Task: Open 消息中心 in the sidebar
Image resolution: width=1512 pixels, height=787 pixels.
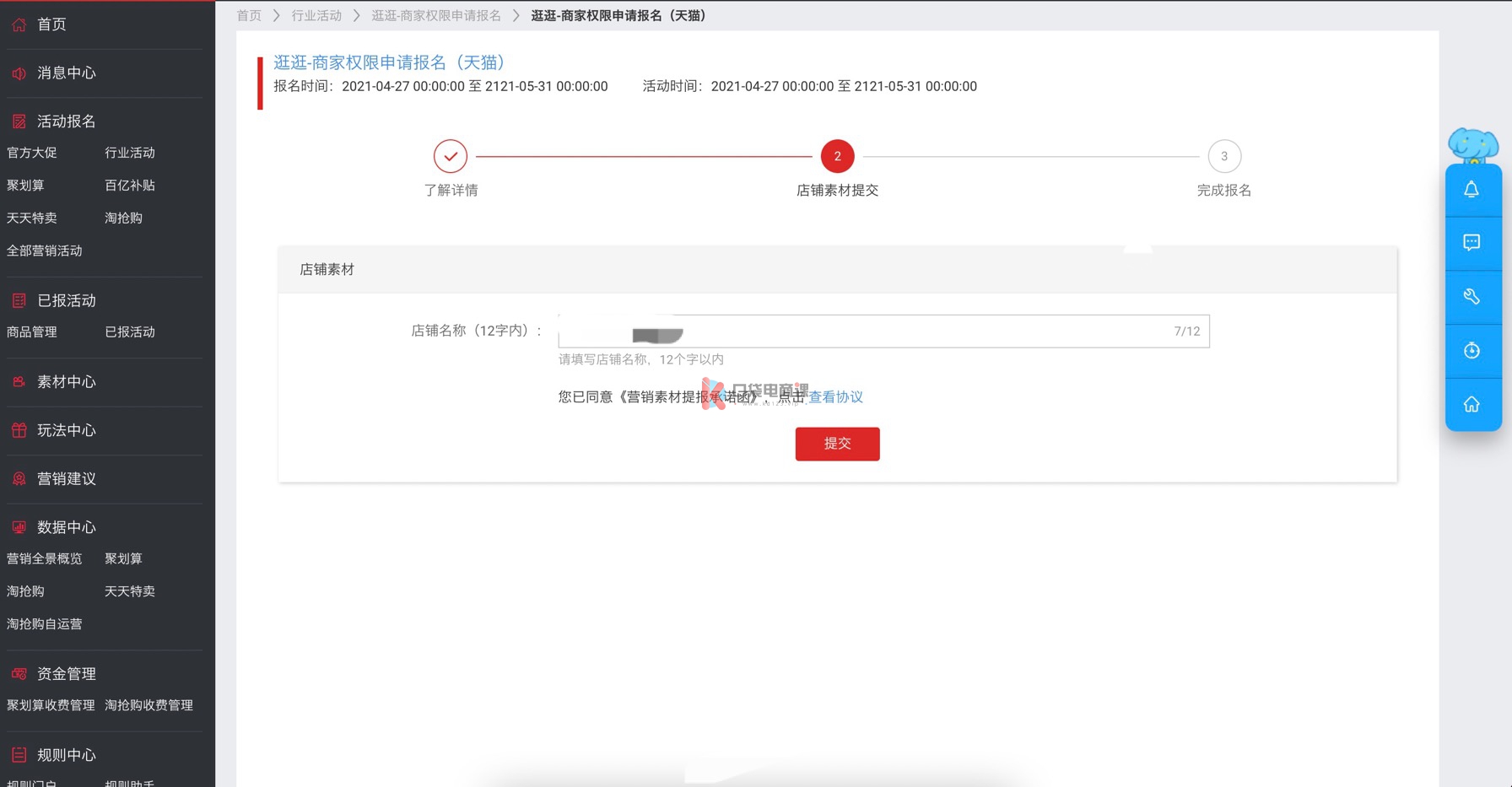Action: click(67, 73)
